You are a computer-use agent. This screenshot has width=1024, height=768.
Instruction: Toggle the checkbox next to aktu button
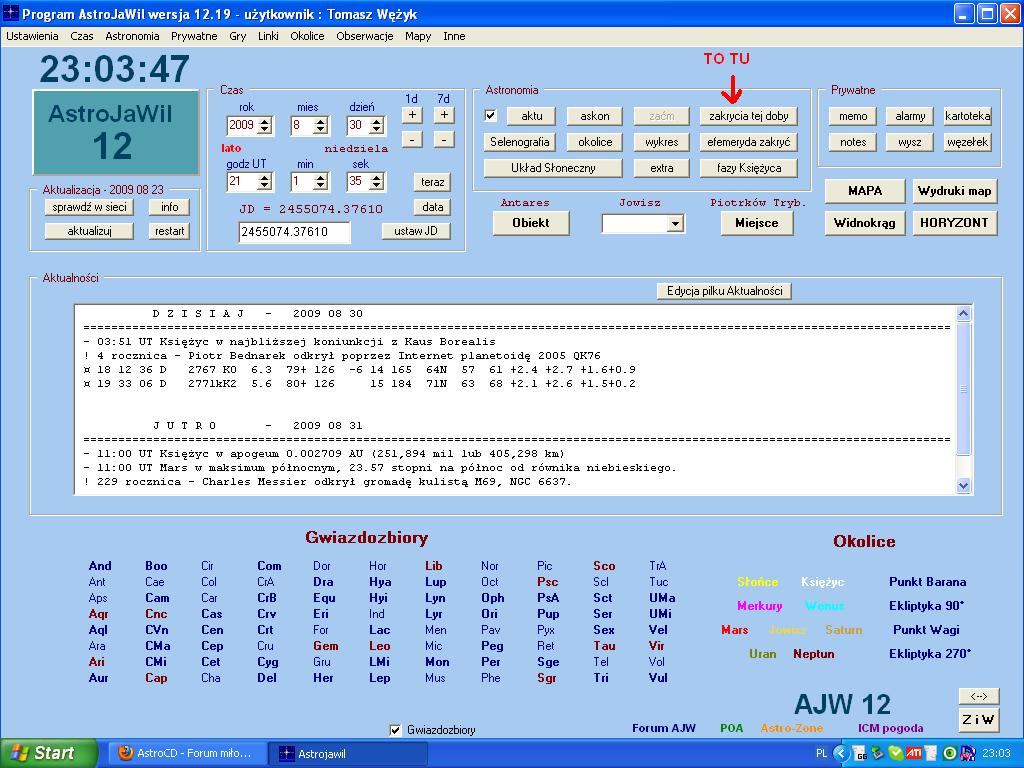point(490,116)
